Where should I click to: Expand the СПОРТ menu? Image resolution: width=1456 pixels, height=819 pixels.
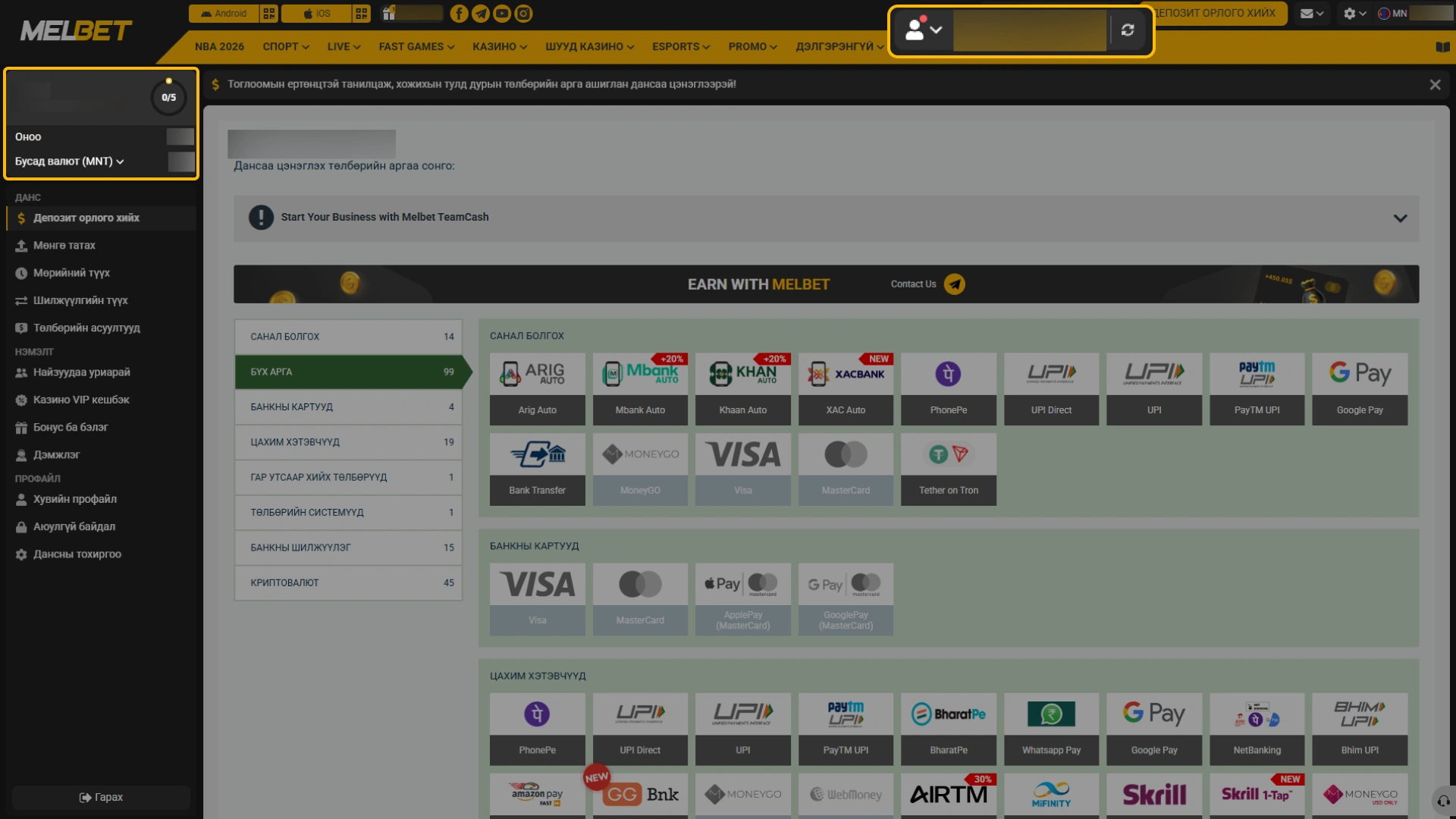pos(286,47)
